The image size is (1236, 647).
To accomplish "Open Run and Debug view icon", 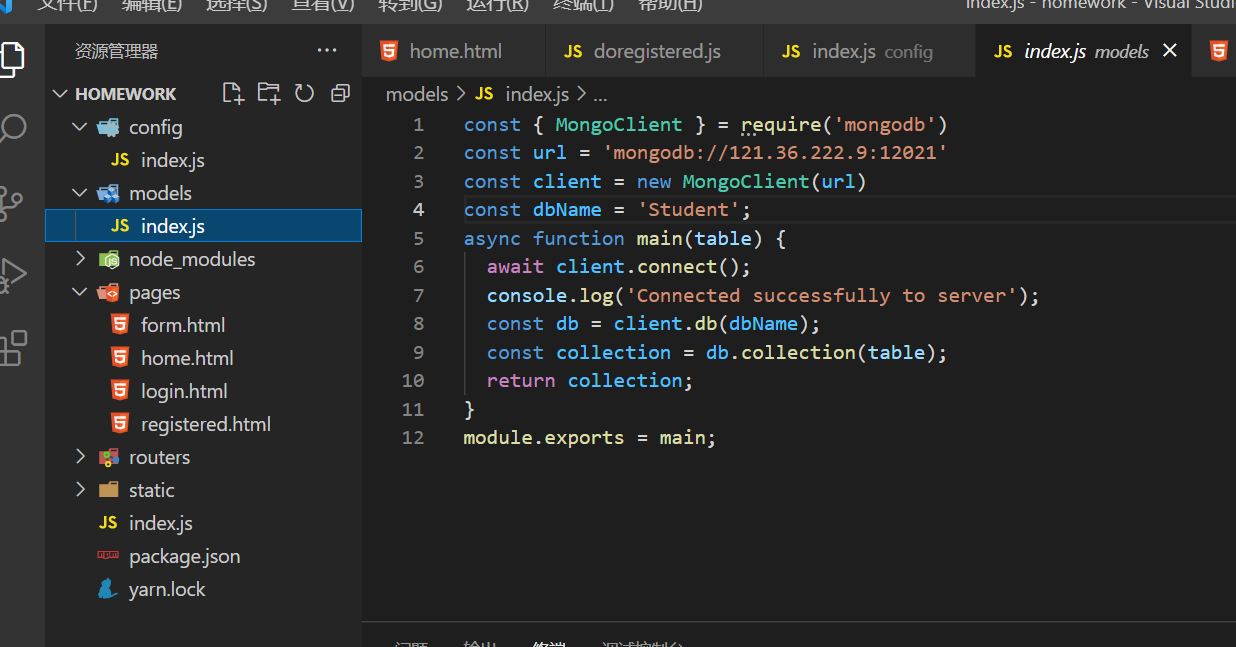I will click(x=14, y=274).
